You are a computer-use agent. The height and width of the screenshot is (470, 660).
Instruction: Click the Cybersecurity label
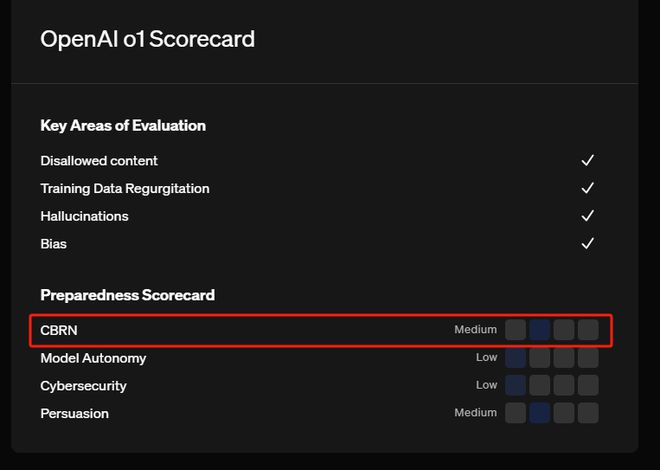point(83,385)
